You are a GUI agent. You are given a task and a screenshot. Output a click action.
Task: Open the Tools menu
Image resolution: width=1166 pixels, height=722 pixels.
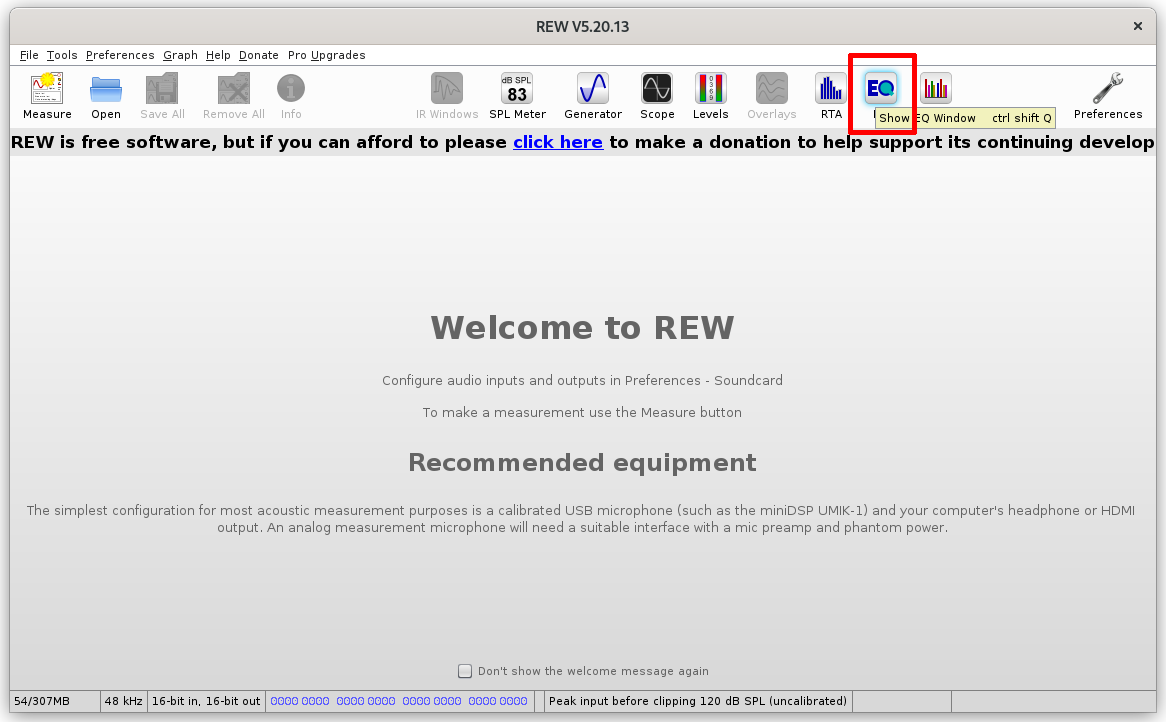62,55
